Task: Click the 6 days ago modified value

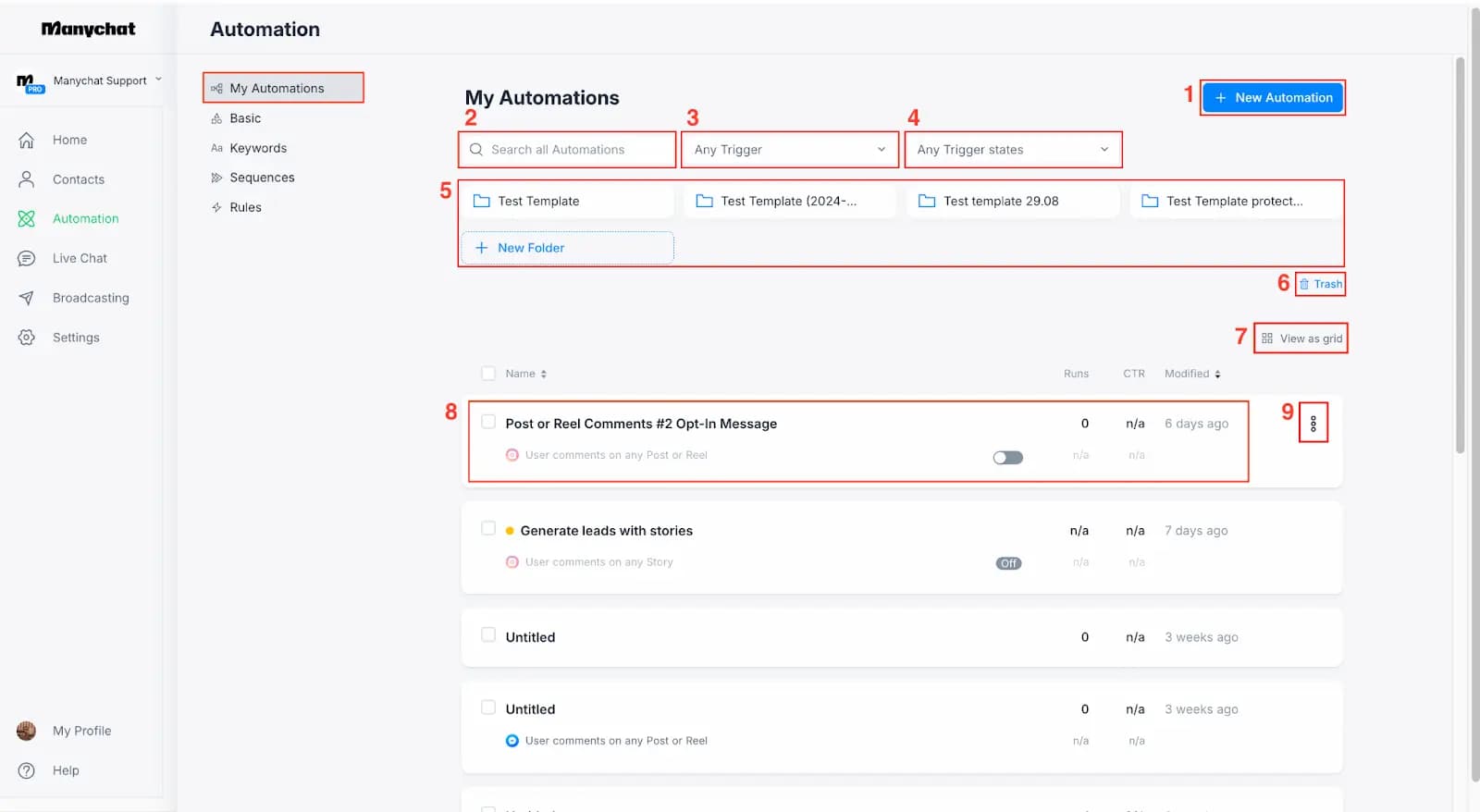Action: 1196,424
